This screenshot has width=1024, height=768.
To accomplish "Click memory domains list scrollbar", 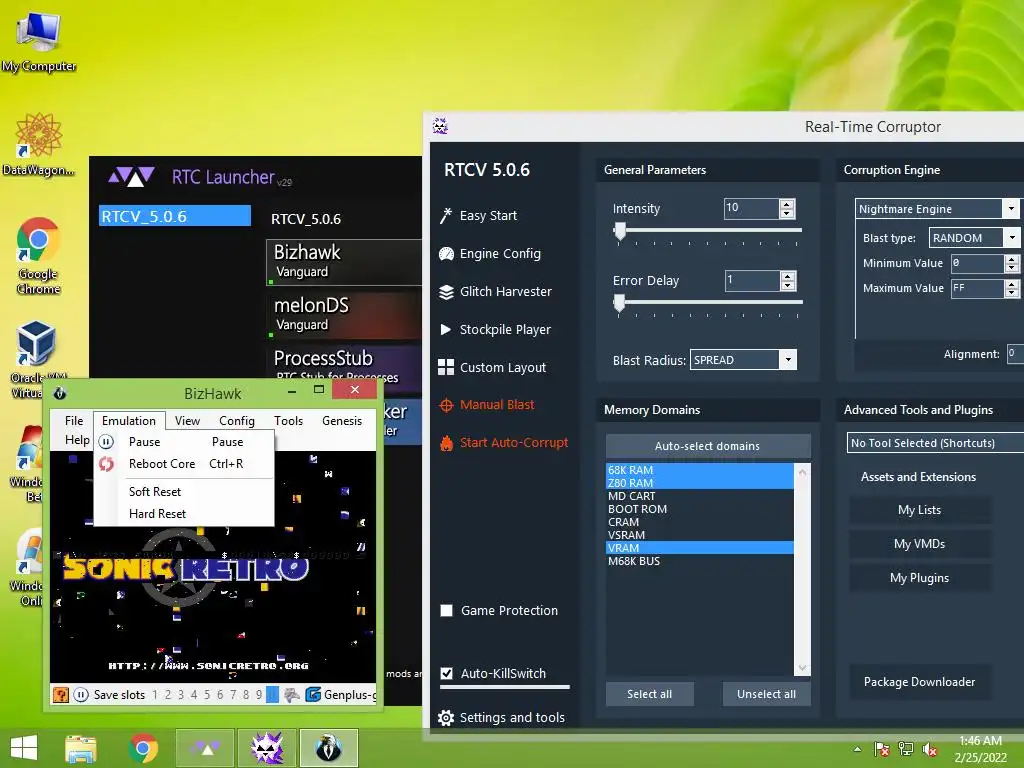I will [803, 569].
